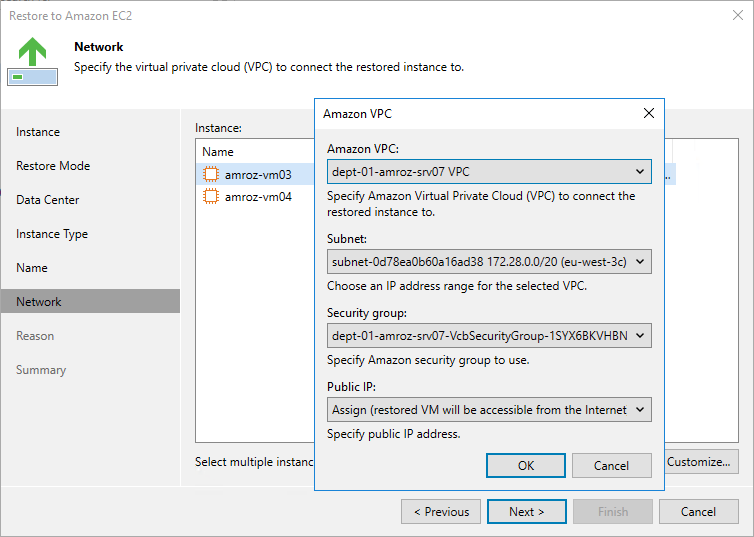
Task: Click the Name column header
Action: (x=218, y=152)
